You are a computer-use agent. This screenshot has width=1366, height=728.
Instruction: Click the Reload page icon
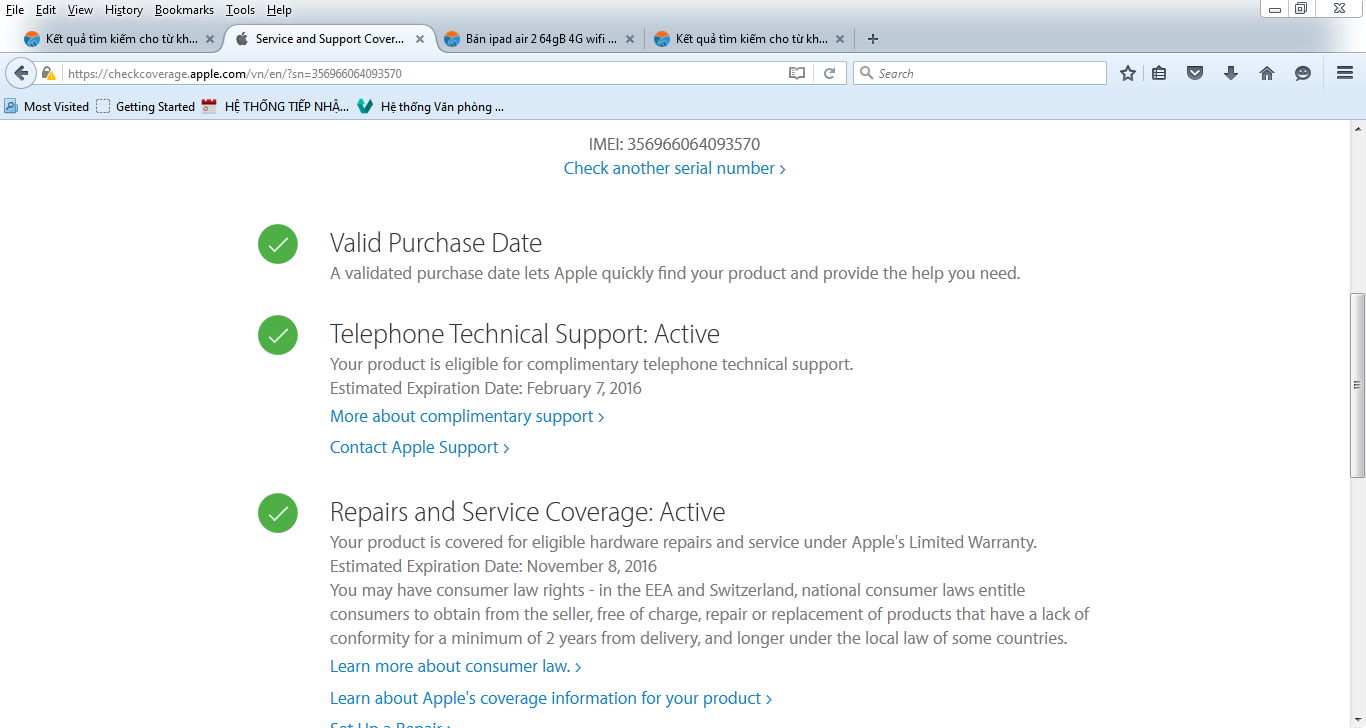829,73
